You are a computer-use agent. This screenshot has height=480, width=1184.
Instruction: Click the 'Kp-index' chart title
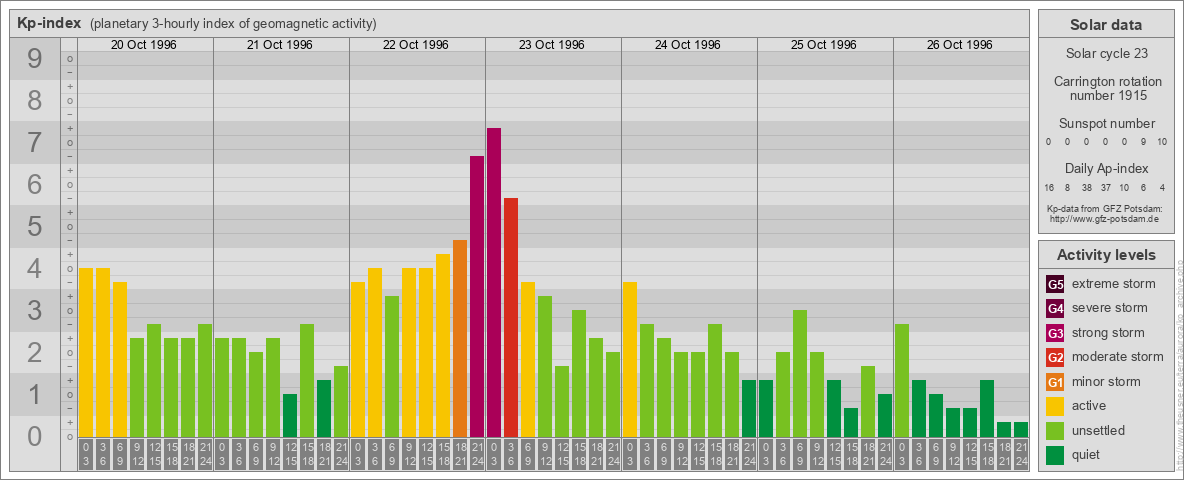click(x=49, y=23)
